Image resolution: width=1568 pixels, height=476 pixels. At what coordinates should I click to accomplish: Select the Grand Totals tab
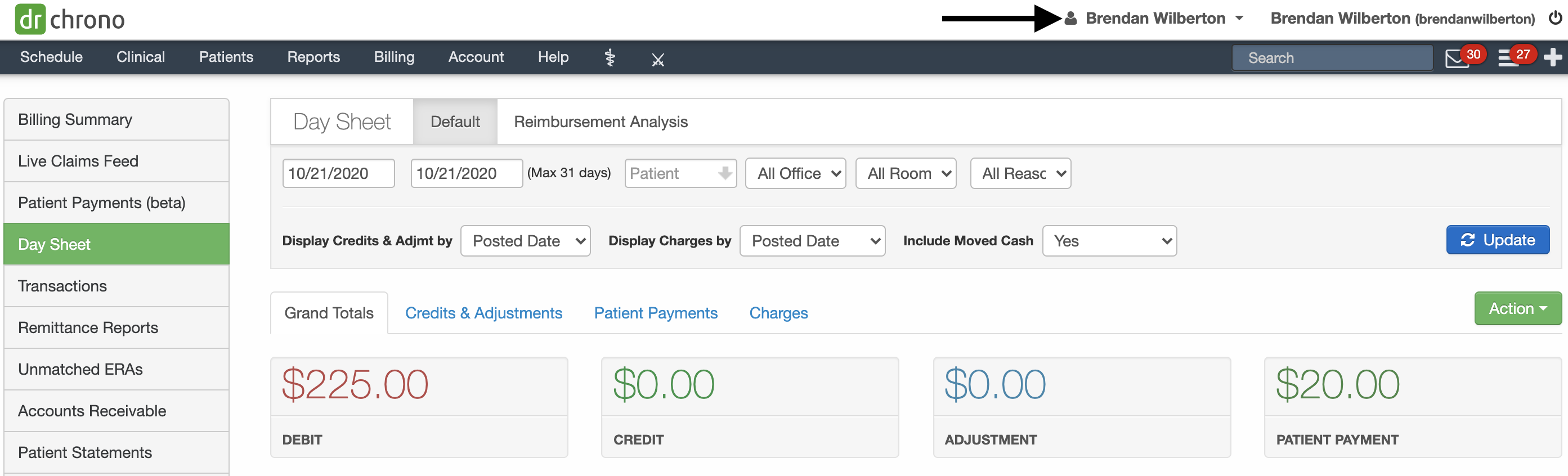click(x=329, y=313)
